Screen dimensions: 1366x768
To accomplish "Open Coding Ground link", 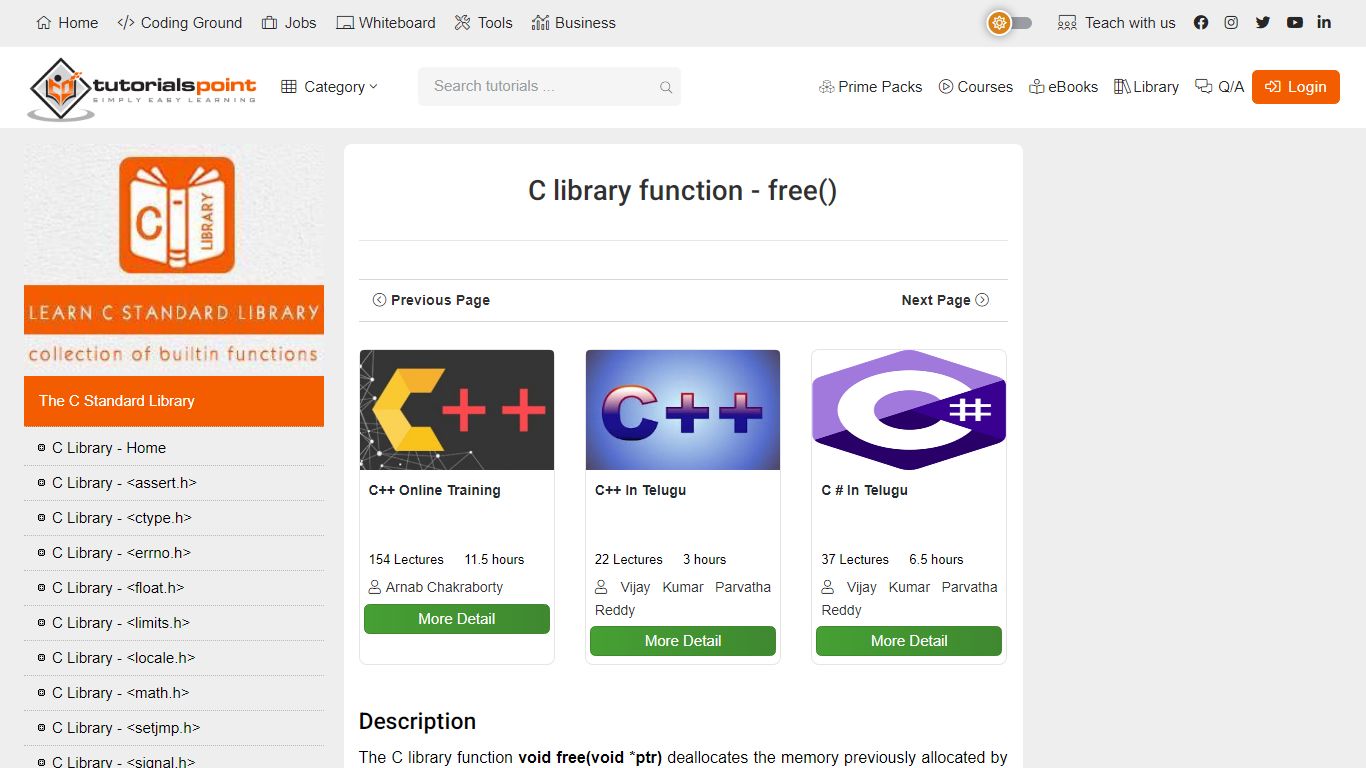I will point(180,23).
